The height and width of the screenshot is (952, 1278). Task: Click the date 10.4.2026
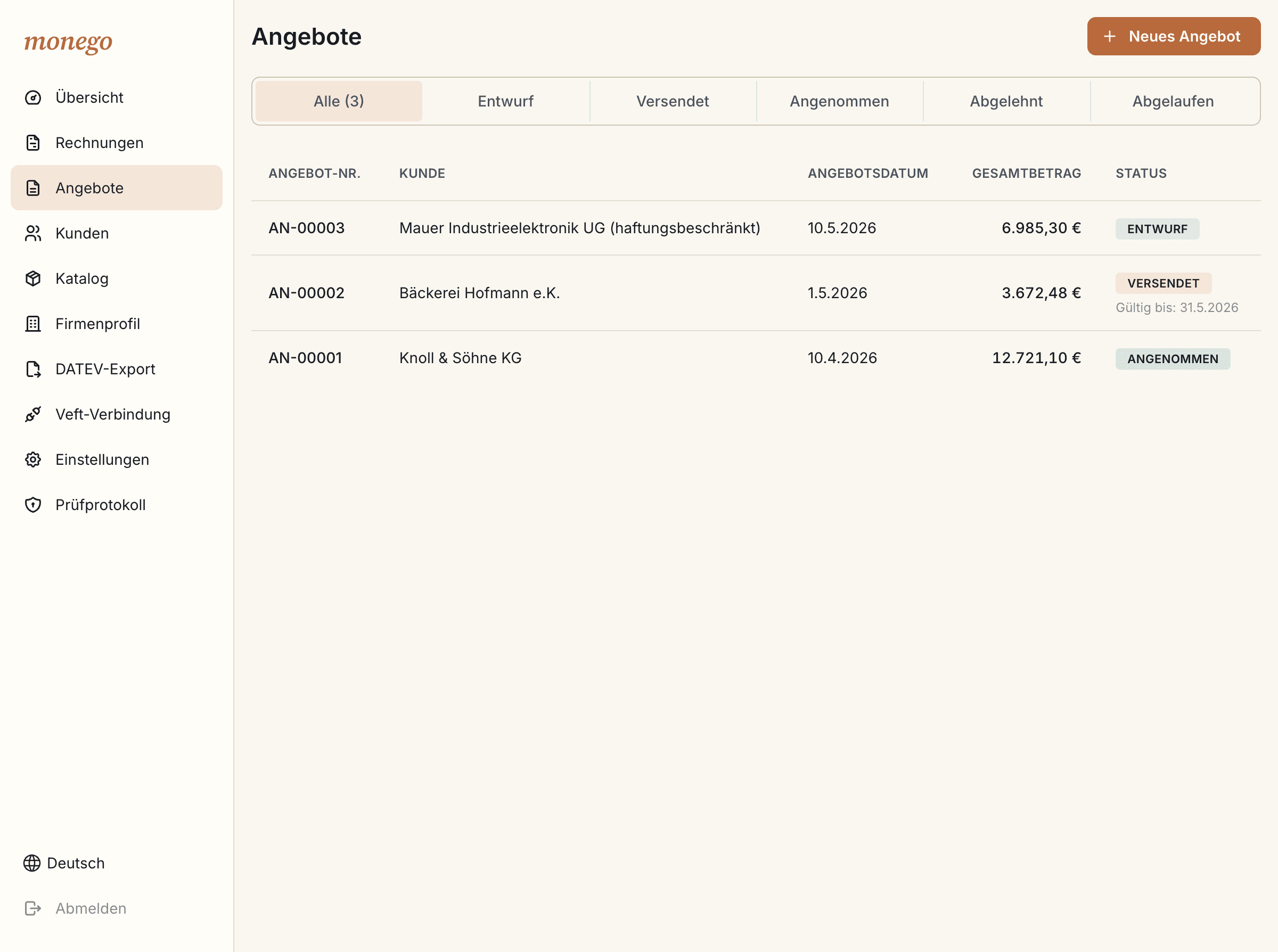tap(842, 358)
